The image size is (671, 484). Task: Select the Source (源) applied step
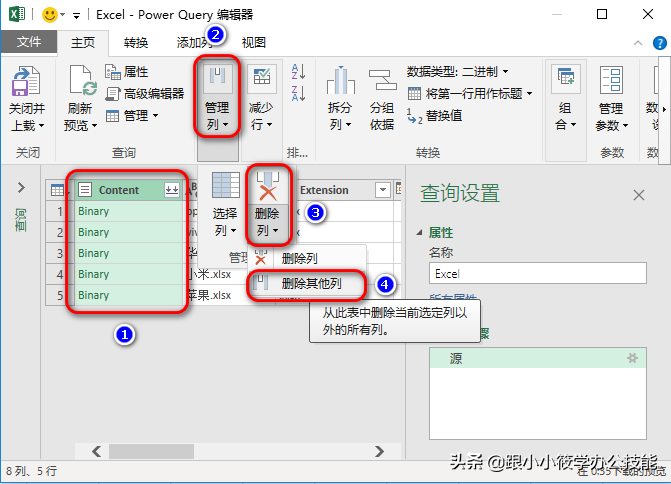(x=537, y=358)
